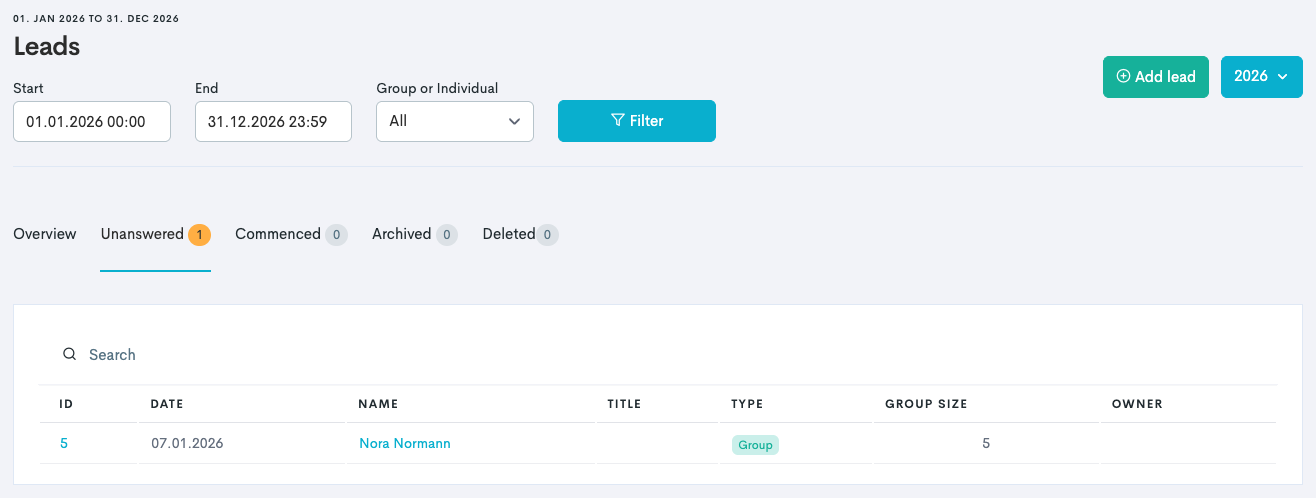The height and width of the screenshot is (498, 1316).
Task: Select the Unanswered tab
Action: (x=142, y=234)
